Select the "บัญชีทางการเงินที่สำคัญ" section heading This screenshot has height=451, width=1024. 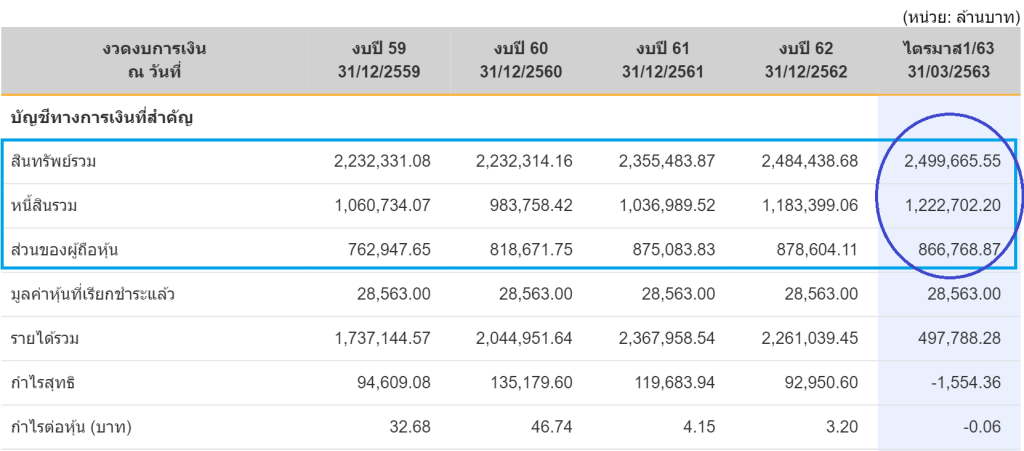coord(102,118)
